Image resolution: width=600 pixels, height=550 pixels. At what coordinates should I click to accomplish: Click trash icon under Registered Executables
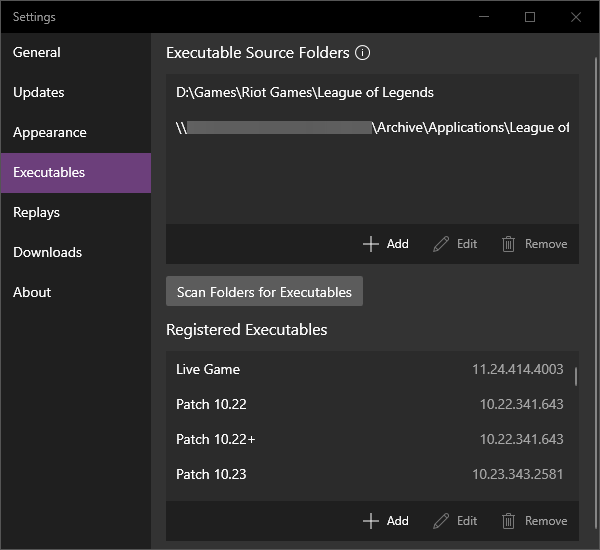[508, 521]
